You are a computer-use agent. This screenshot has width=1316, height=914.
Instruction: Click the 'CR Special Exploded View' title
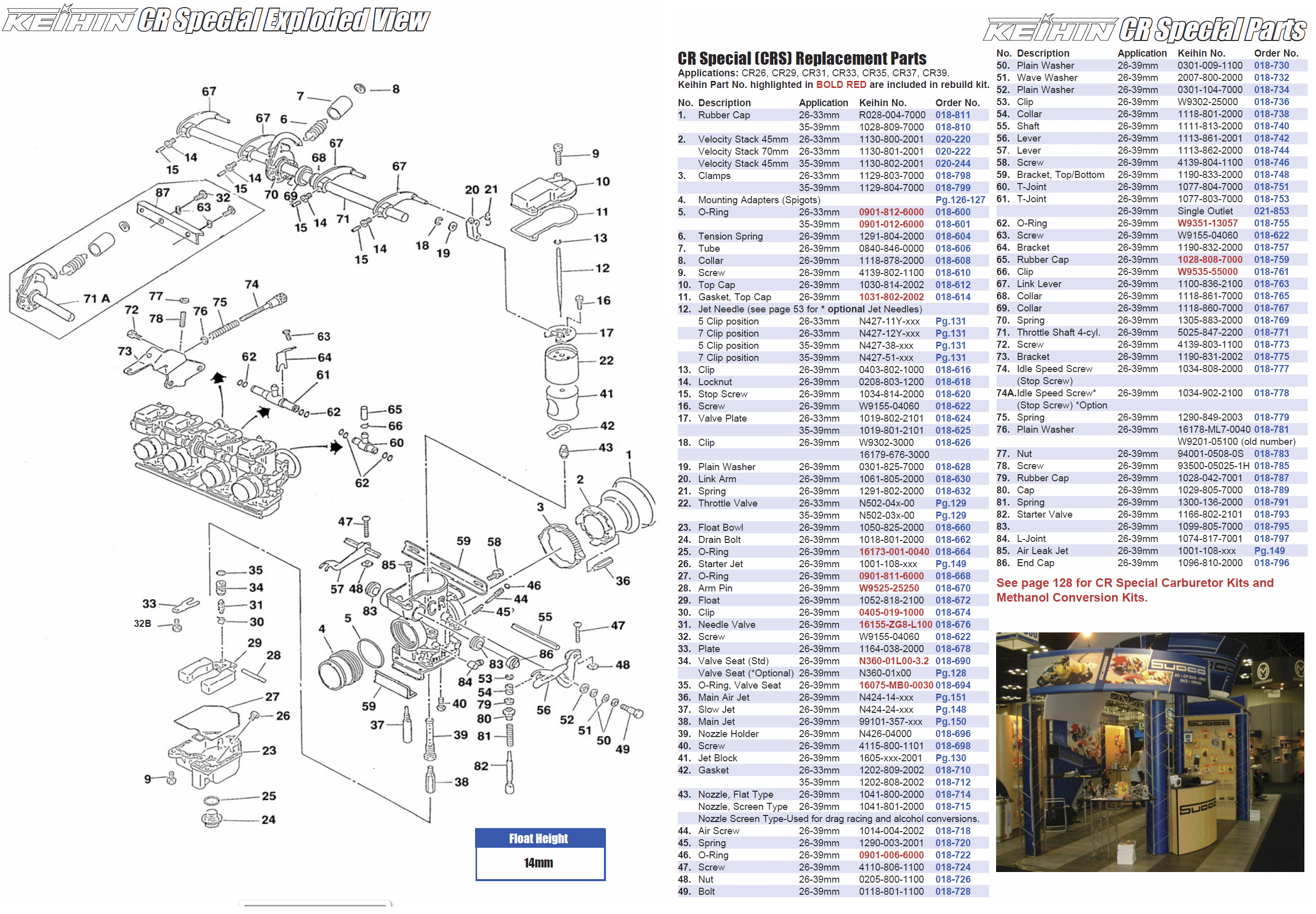283,20
